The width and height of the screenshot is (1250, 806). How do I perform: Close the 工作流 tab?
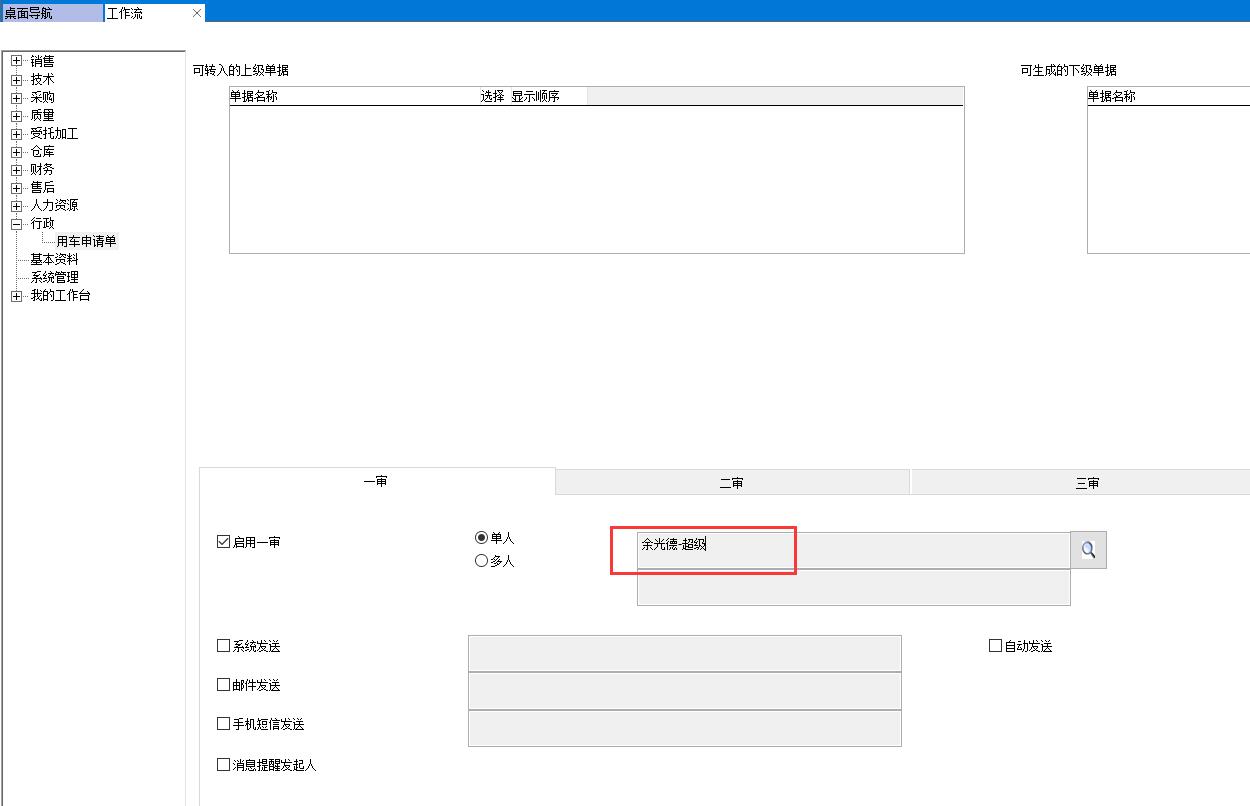tap(197, 13)
